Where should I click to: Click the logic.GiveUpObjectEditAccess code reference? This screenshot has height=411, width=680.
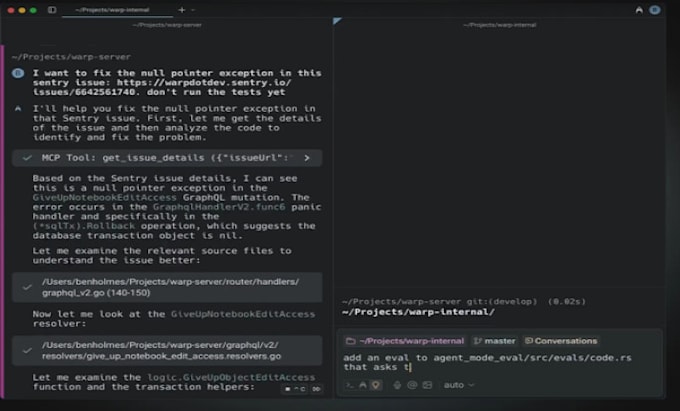231,377
